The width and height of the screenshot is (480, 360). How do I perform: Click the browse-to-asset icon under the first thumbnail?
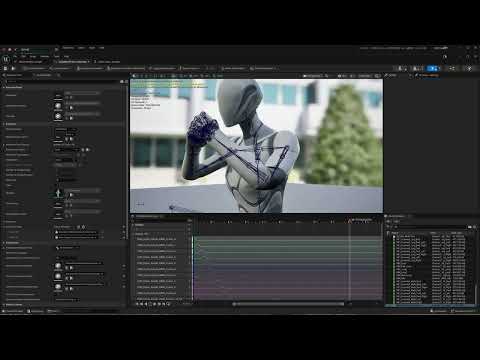[x=71, y=97]
